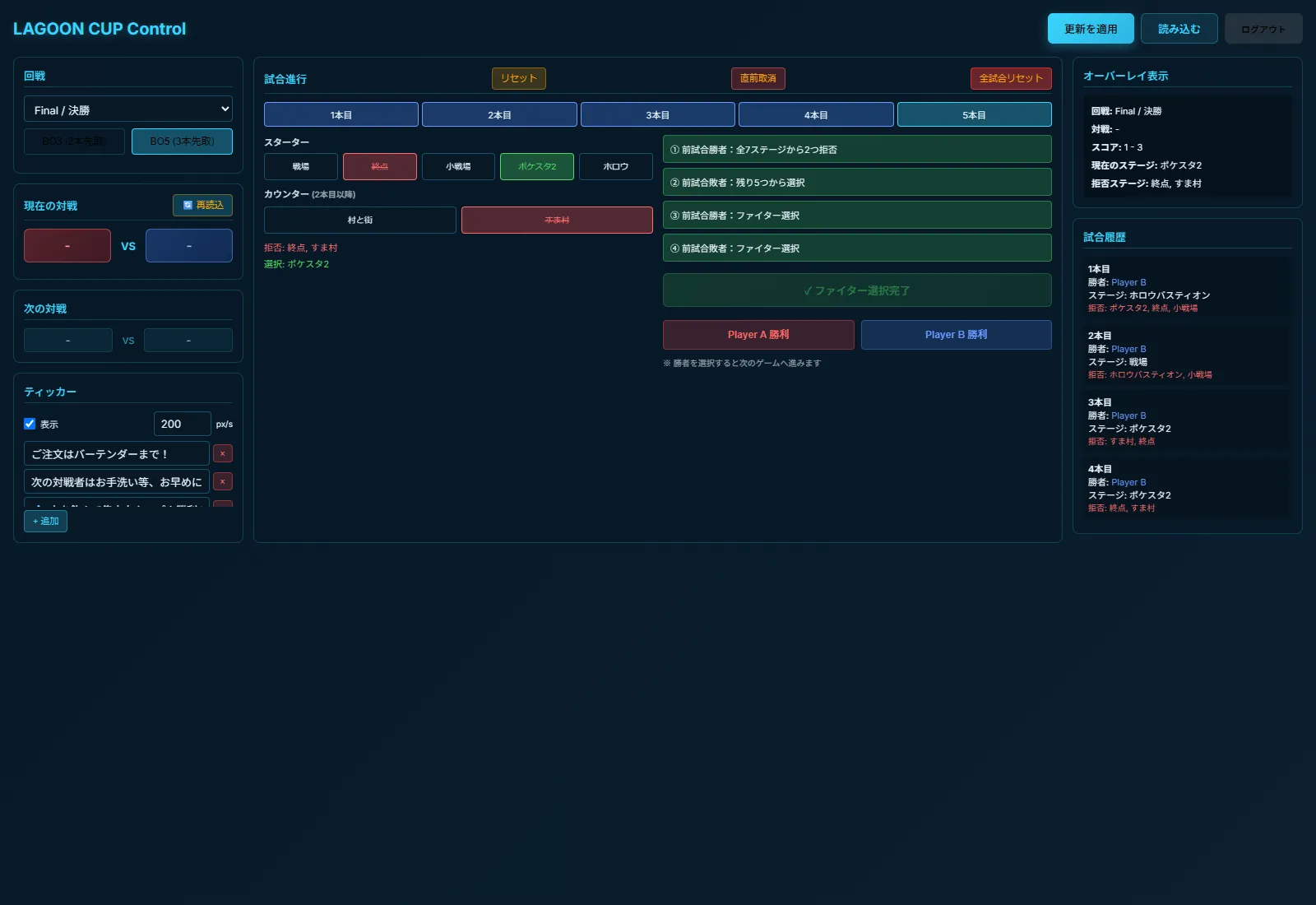
Task: Reload matchup with the 再読込 icon button
Action: pos(202,205)
